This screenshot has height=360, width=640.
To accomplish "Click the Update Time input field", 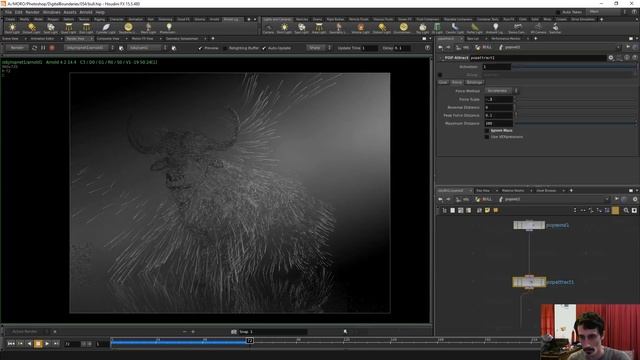I will (369, 48).
